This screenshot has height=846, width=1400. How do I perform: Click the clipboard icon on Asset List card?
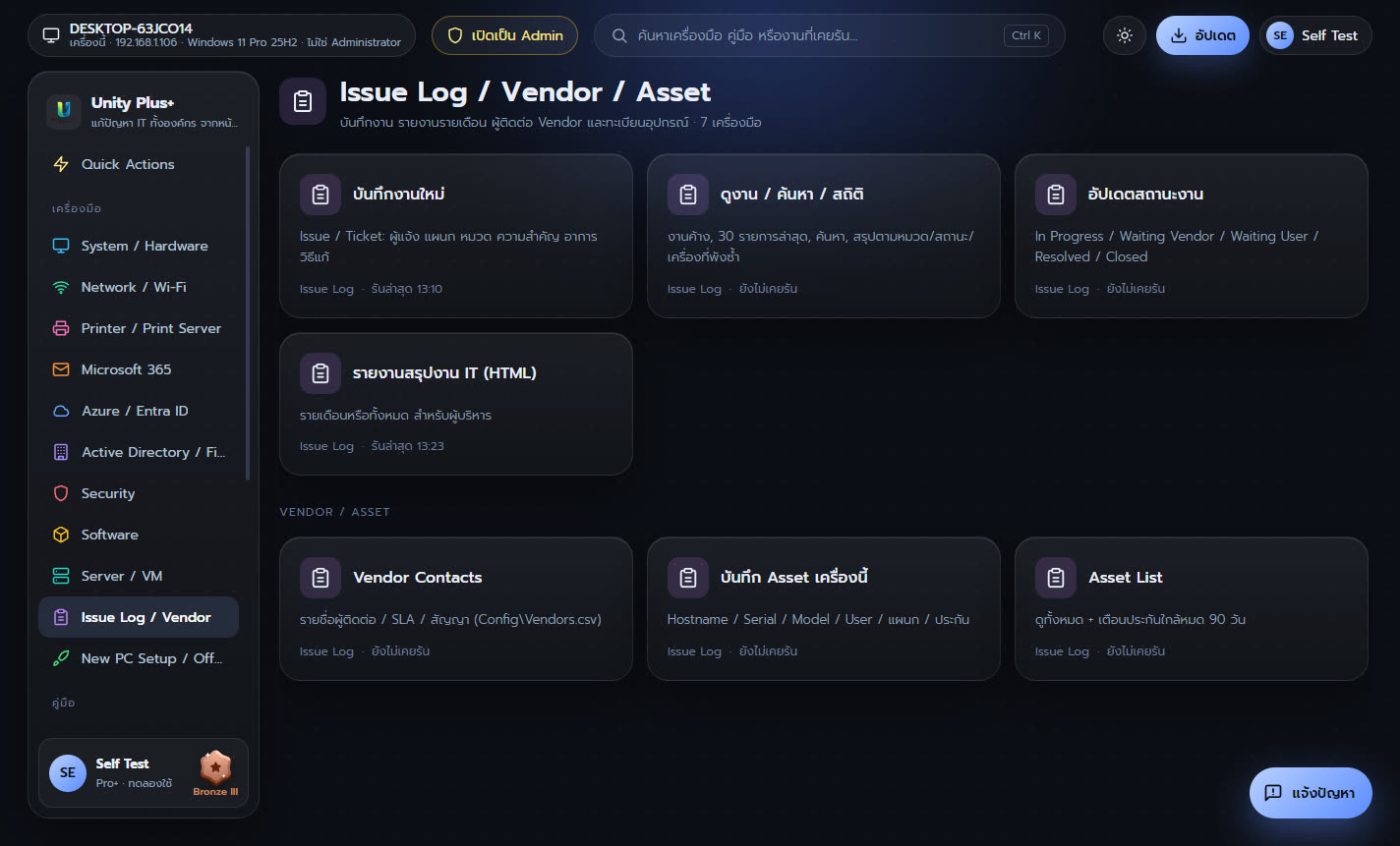(1055, 578)
